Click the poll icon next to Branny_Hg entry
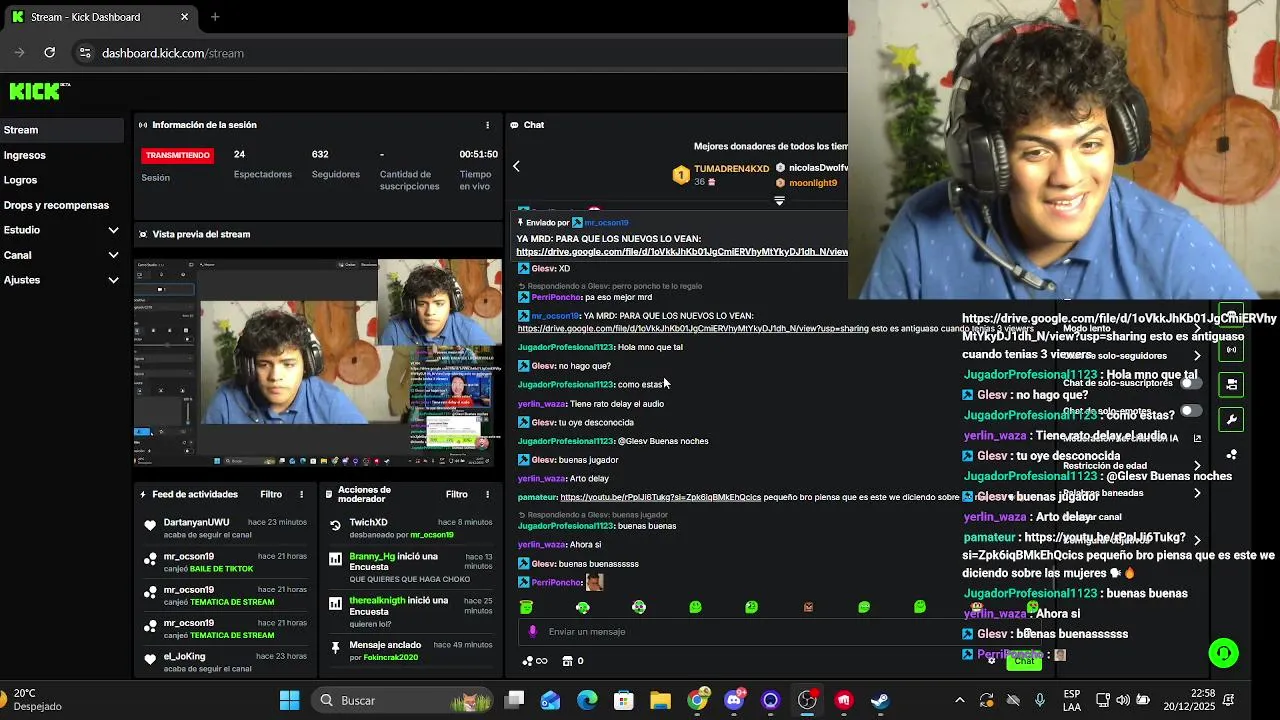The image size is (1280, 720). (x=335, y=559)
